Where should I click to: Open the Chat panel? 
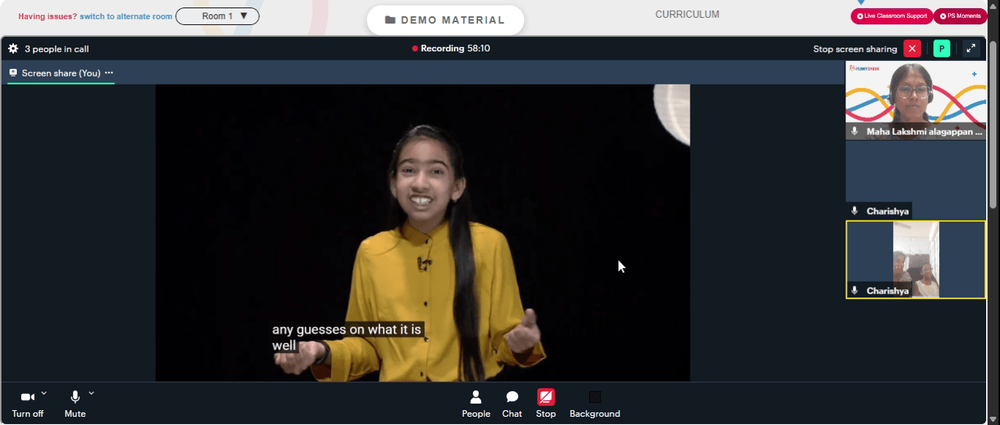(512, 404)
